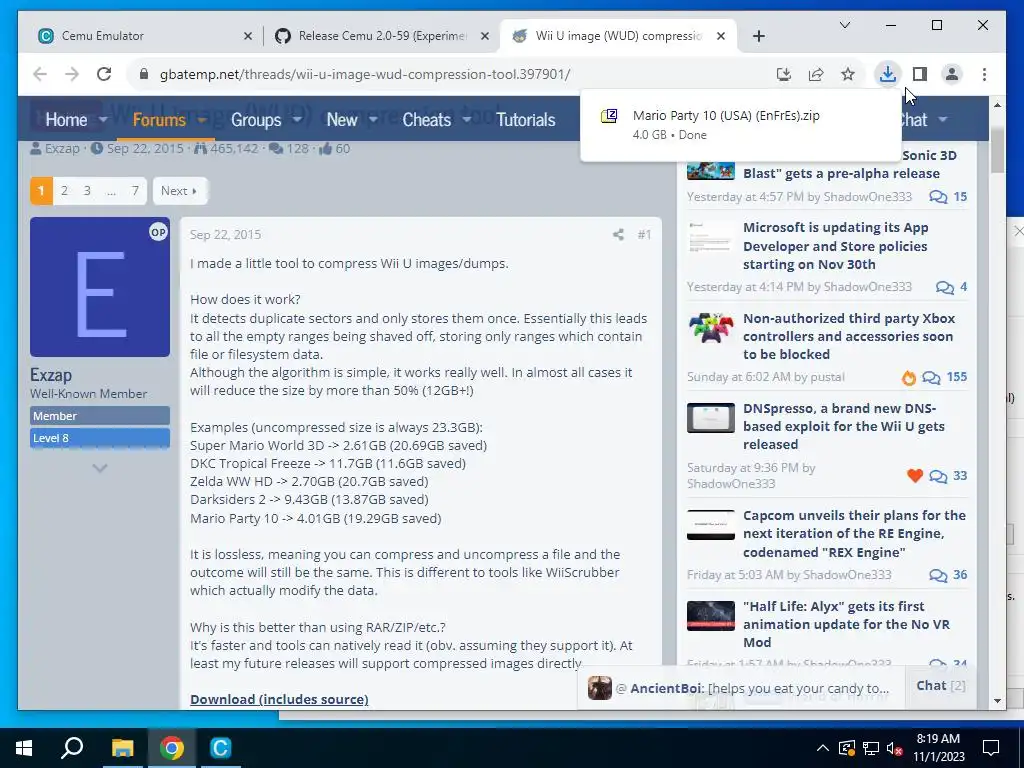
Task: Open the Xbox third party controllers article
Action: [849, 336]
